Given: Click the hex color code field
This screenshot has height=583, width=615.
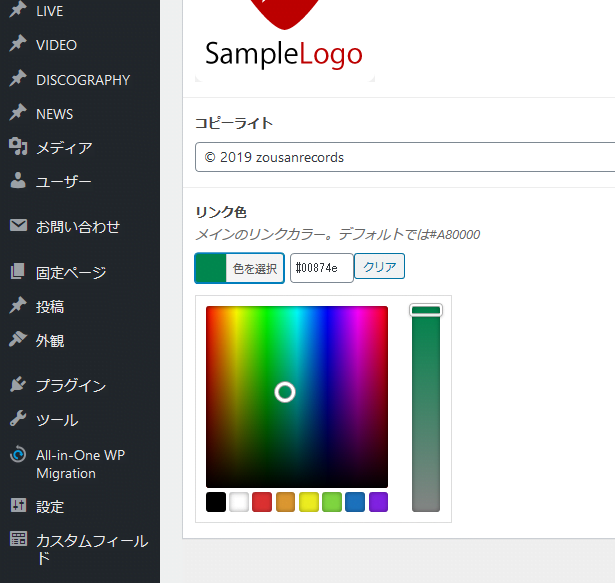Looking at the screenshot, I should pyautogui.click(x=321, y=268).
